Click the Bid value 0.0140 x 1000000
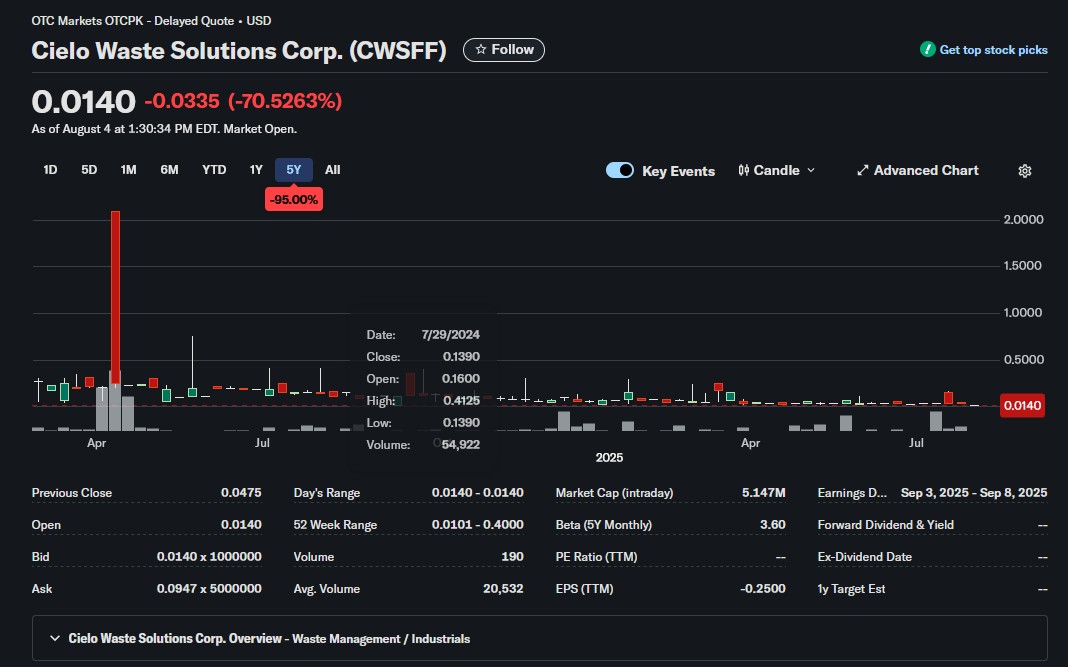Viewport: 1068px width, 667px height. [209, 557]
